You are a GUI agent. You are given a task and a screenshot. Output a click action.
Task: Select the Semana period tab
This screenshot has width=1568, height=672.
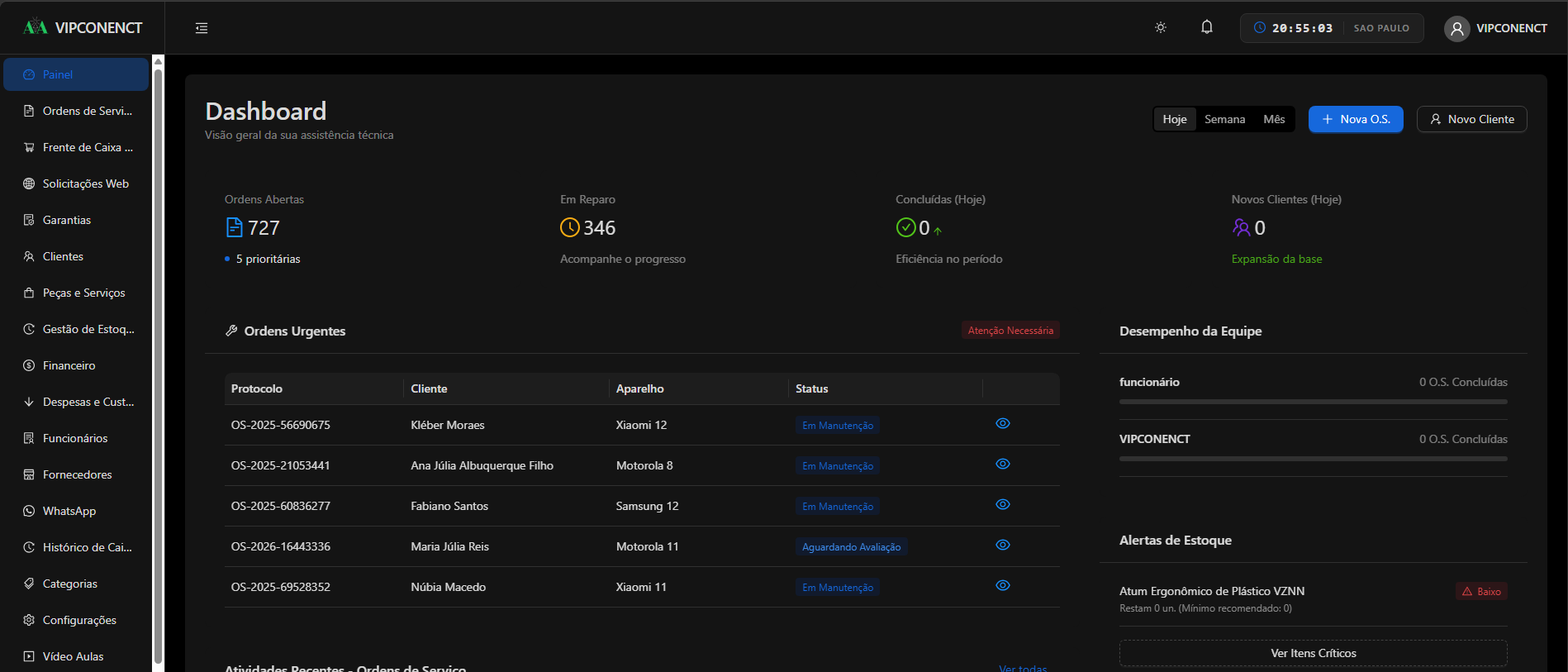pos(1224,119)
